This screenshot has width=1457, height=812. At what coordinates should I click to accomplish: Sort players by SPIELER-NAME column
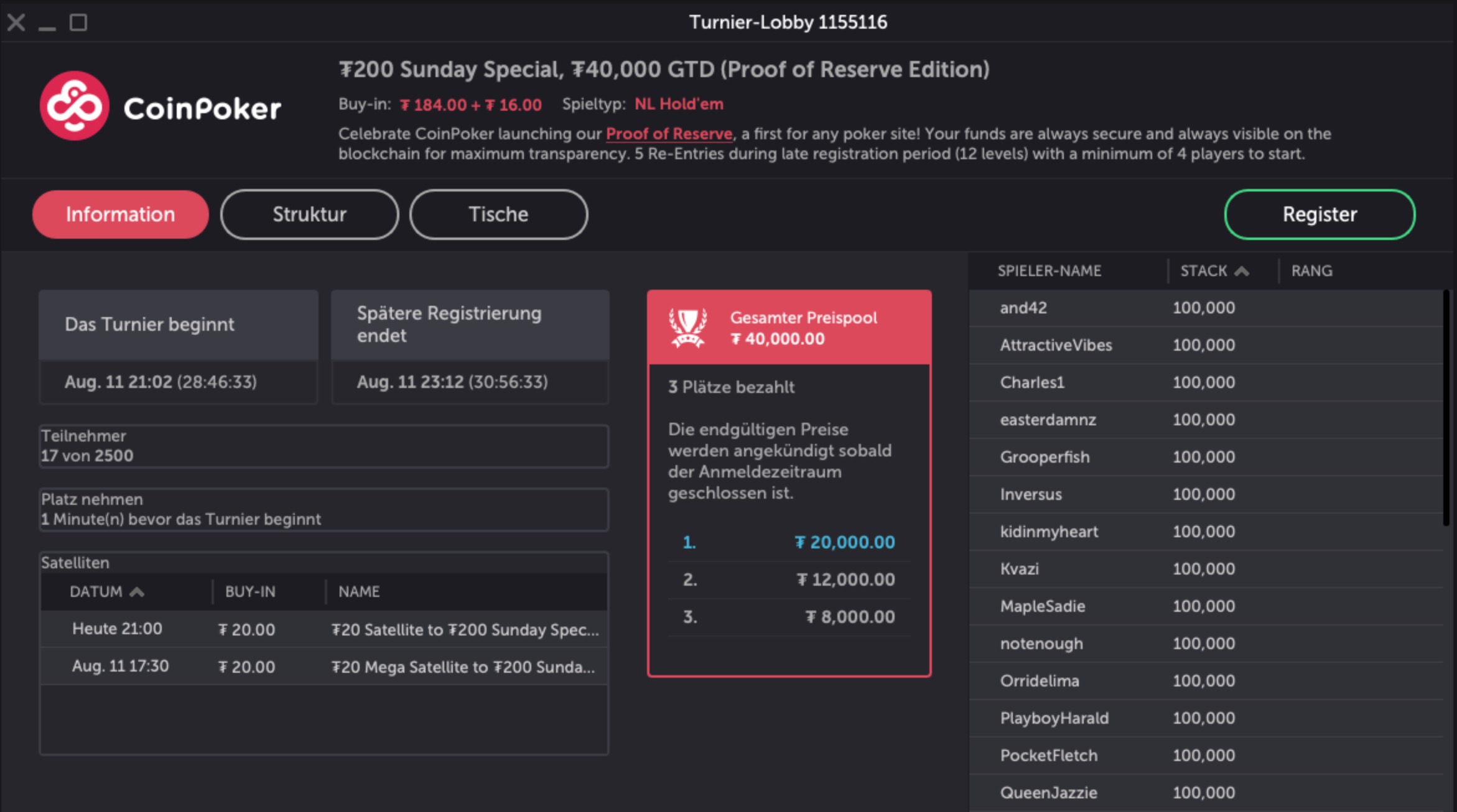(x=1050, y=271)
